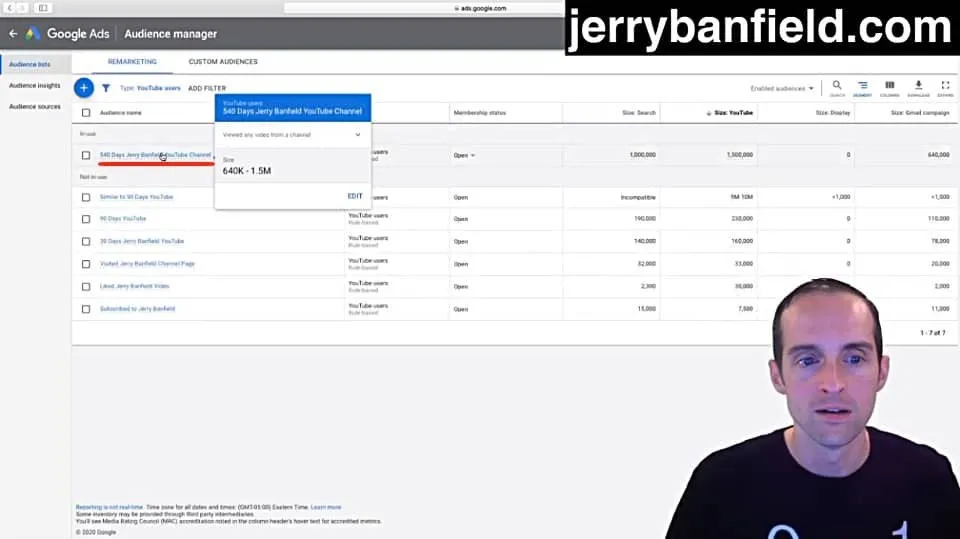Open the Enabled audiences dropdown
Screen dimensions: 960x539
[782, 88]
